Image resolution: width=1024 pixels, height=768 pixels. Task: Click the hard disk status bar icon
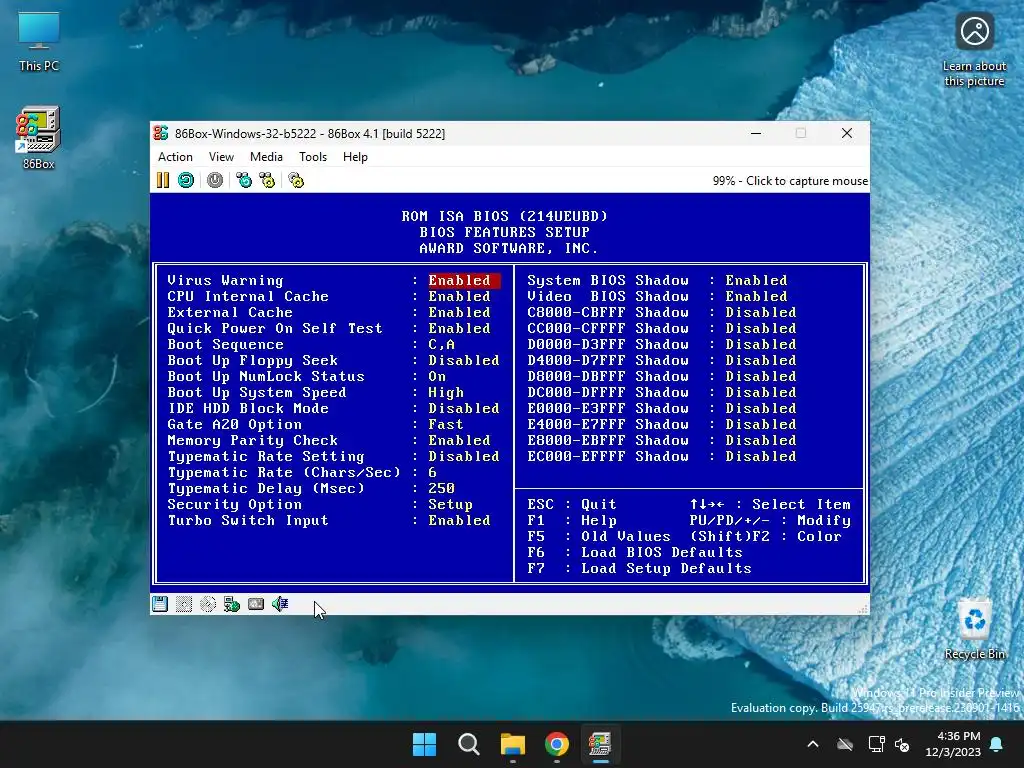point(256,604)
